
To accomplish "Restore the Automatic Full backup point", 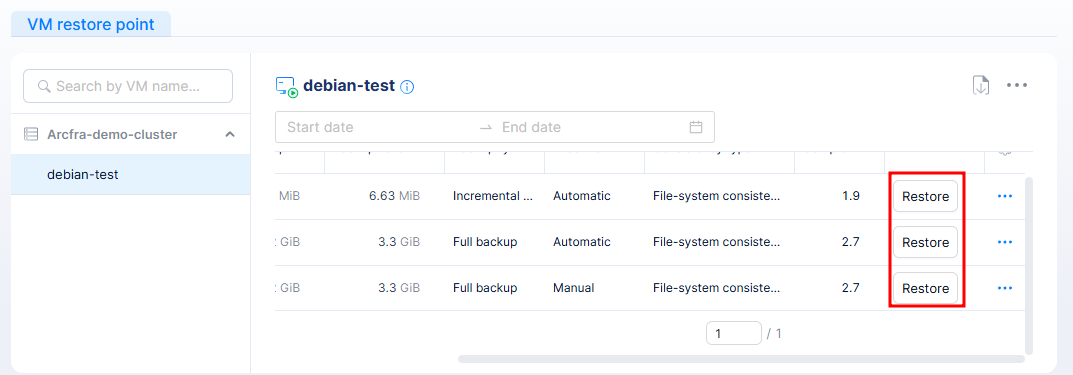I will coord(925,242).
